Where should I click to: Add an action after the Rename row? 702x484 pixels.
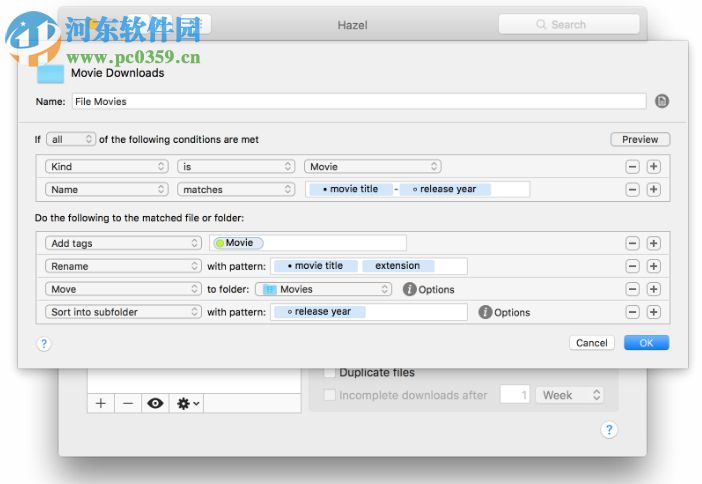[x=653, y=266]
